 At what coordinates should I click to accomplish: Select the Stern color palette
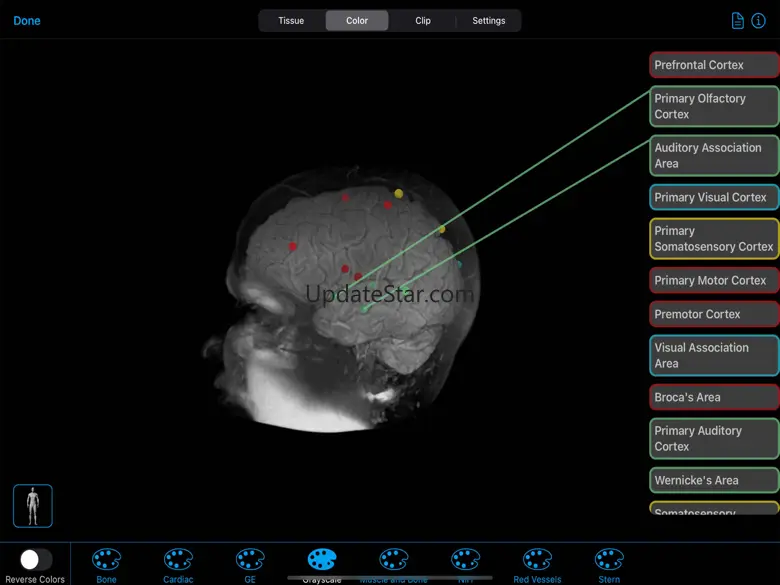[609, 560]
